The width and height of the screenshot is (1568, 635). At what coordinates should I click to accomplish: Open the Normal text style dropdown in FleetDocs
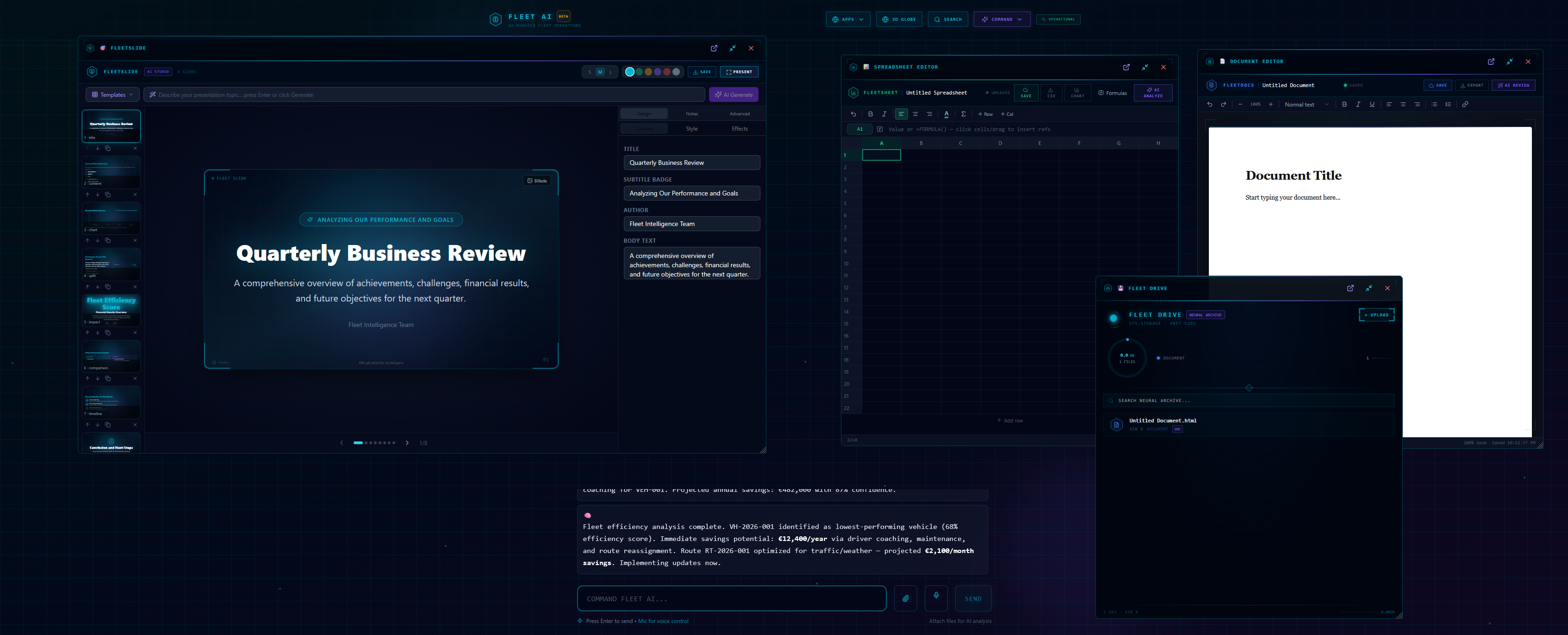[x=1305, y=104]
